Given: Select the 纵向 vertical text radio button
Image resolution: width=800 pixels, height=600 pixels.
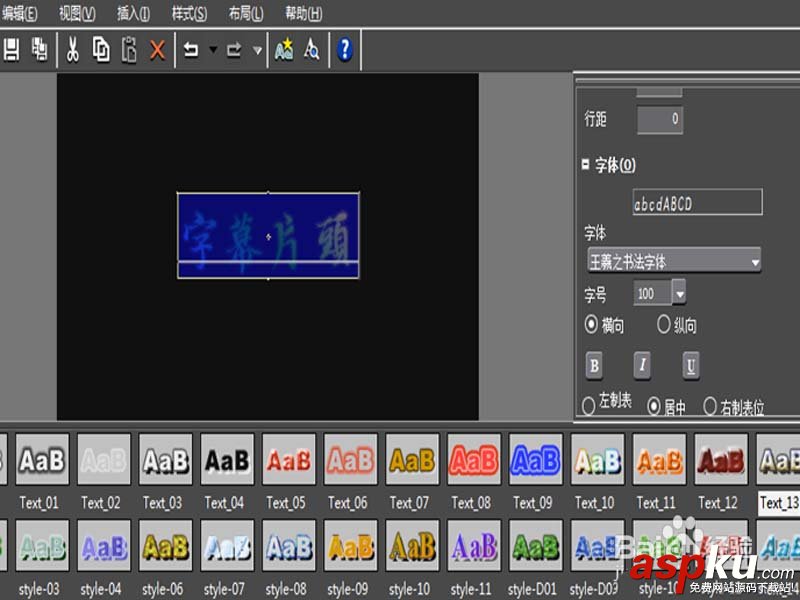Looking at the screenshot, I should coord(663,326).
